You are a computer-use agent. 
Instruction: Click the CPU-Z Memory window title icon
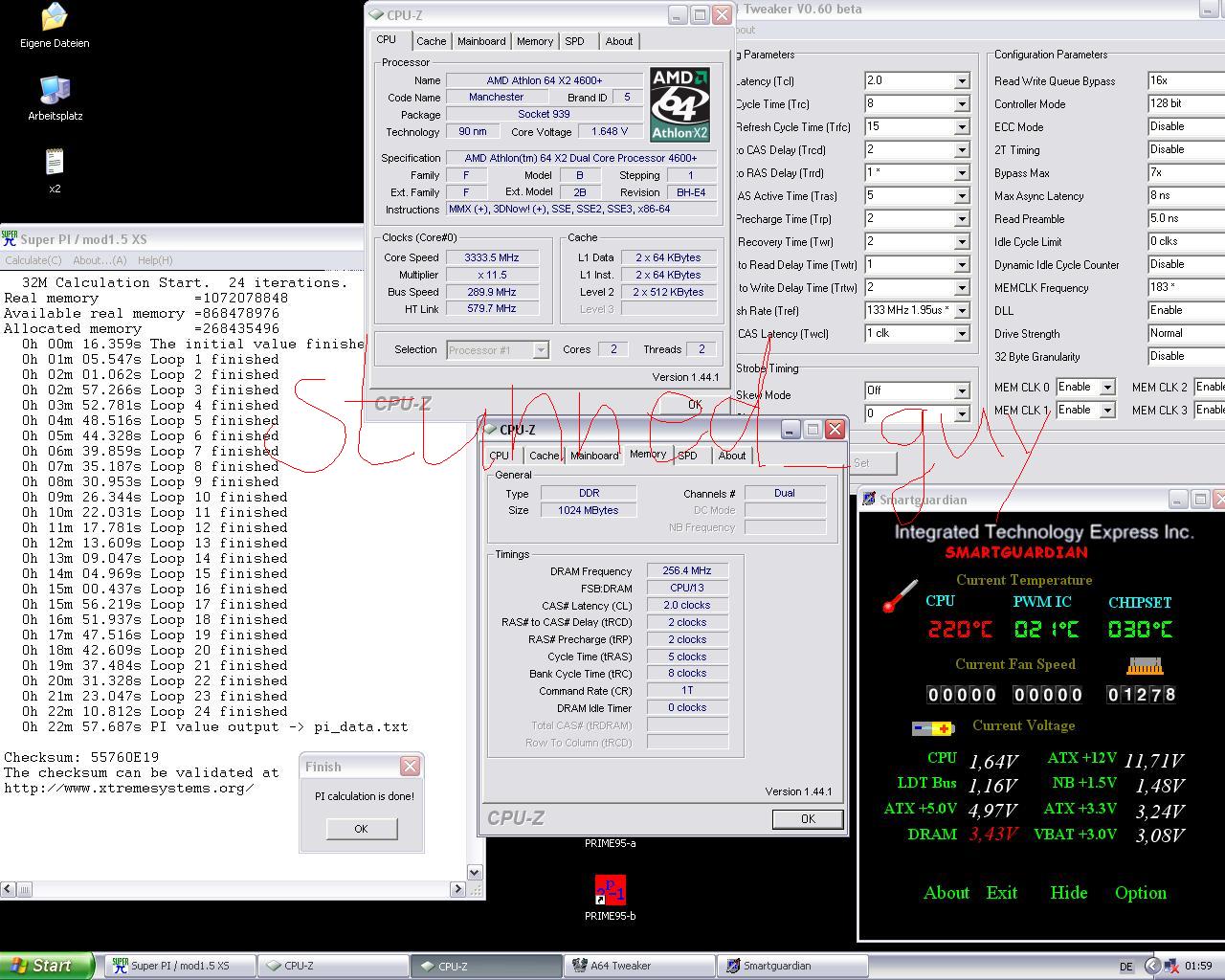(491, 430)
